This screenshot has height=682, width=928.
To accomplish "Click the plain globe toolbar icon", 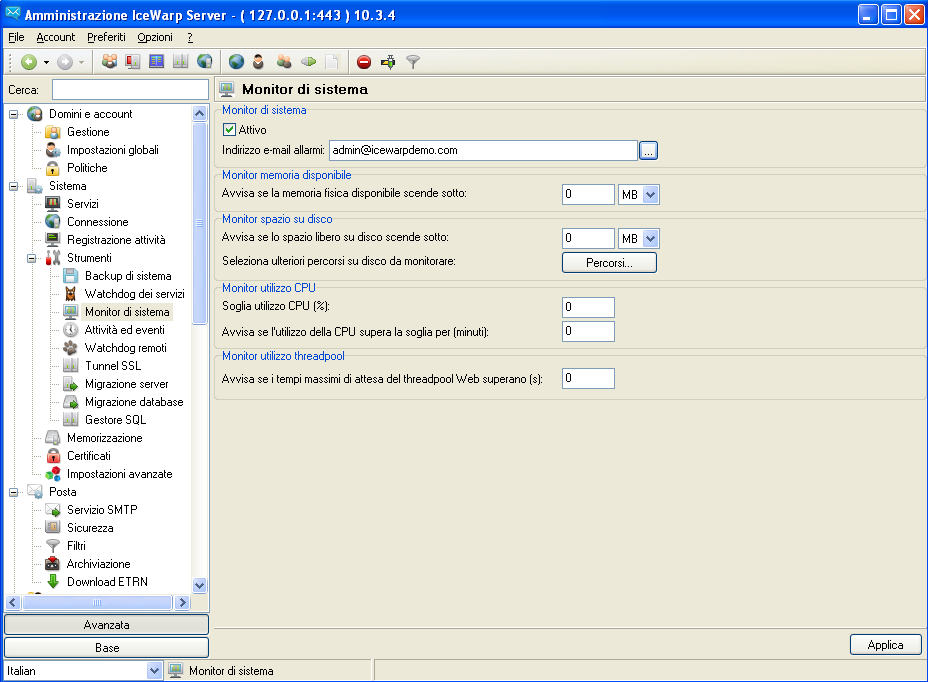I will click(x=236, y=62).
